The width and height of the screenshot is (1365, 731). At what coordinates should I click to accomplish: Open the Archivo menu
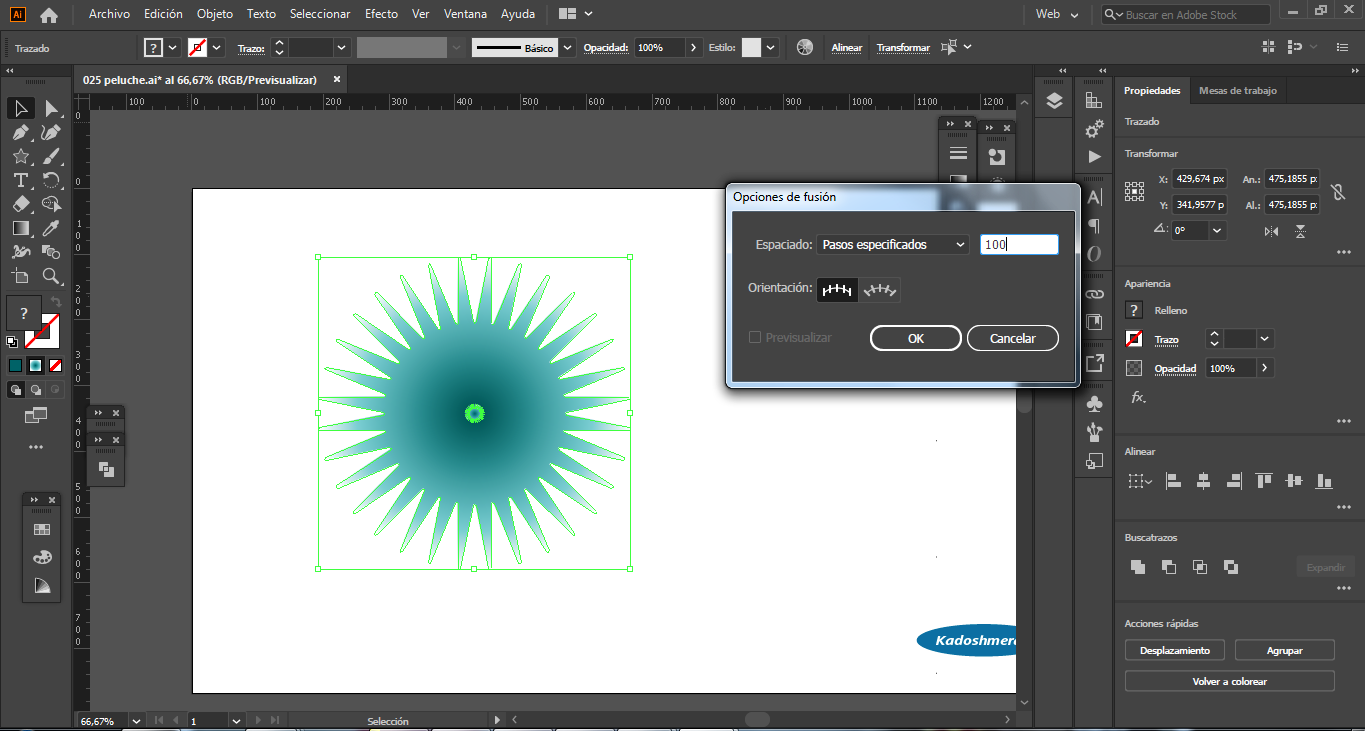tap(109, 14)
